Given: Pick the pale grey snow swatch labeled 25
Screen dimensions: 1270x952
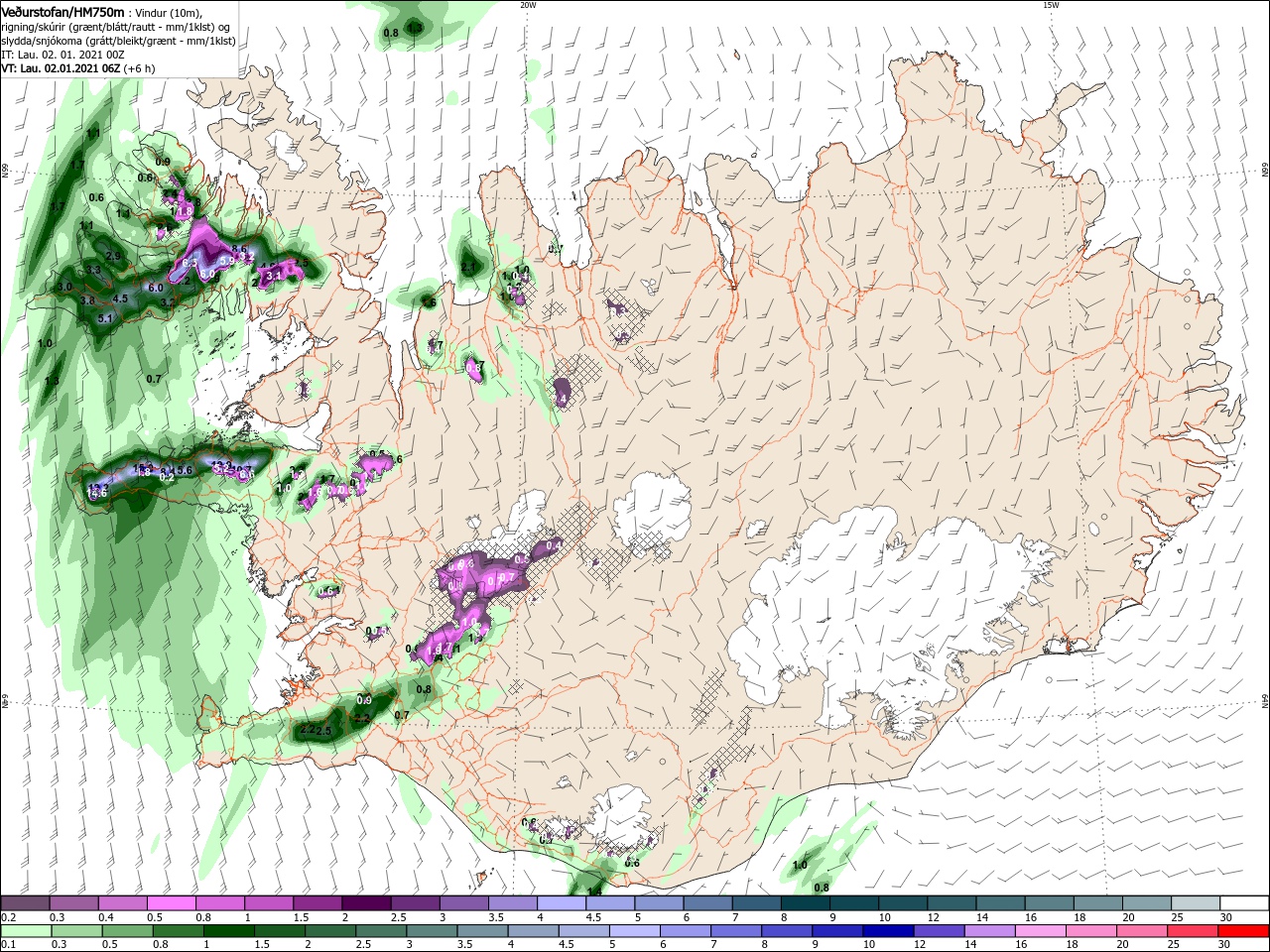Looking at the screenshot, I should click(x=1194, y=903).
